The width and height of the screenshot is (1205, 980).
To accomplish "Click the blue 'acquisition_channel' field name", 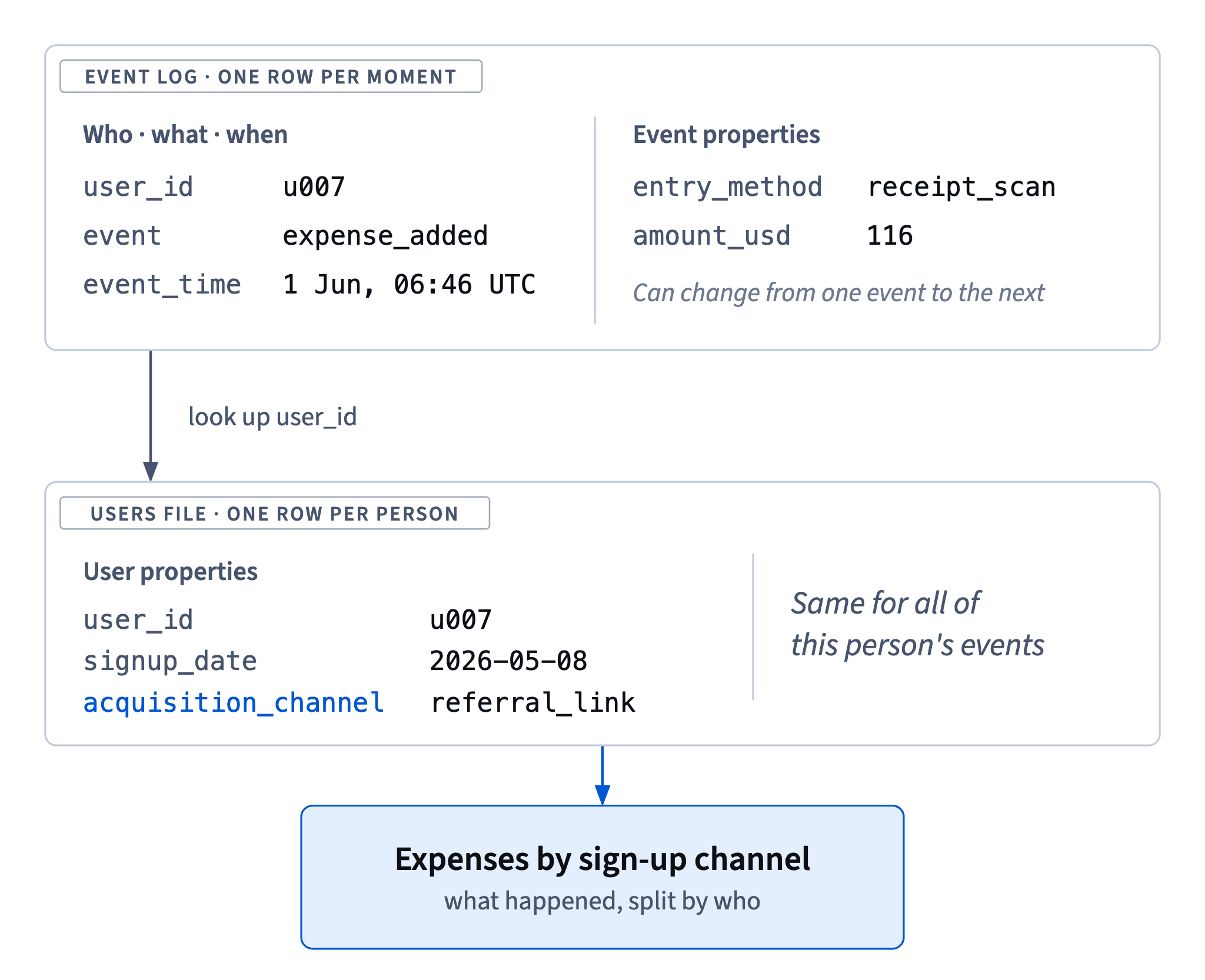I will tap(234, 703).
